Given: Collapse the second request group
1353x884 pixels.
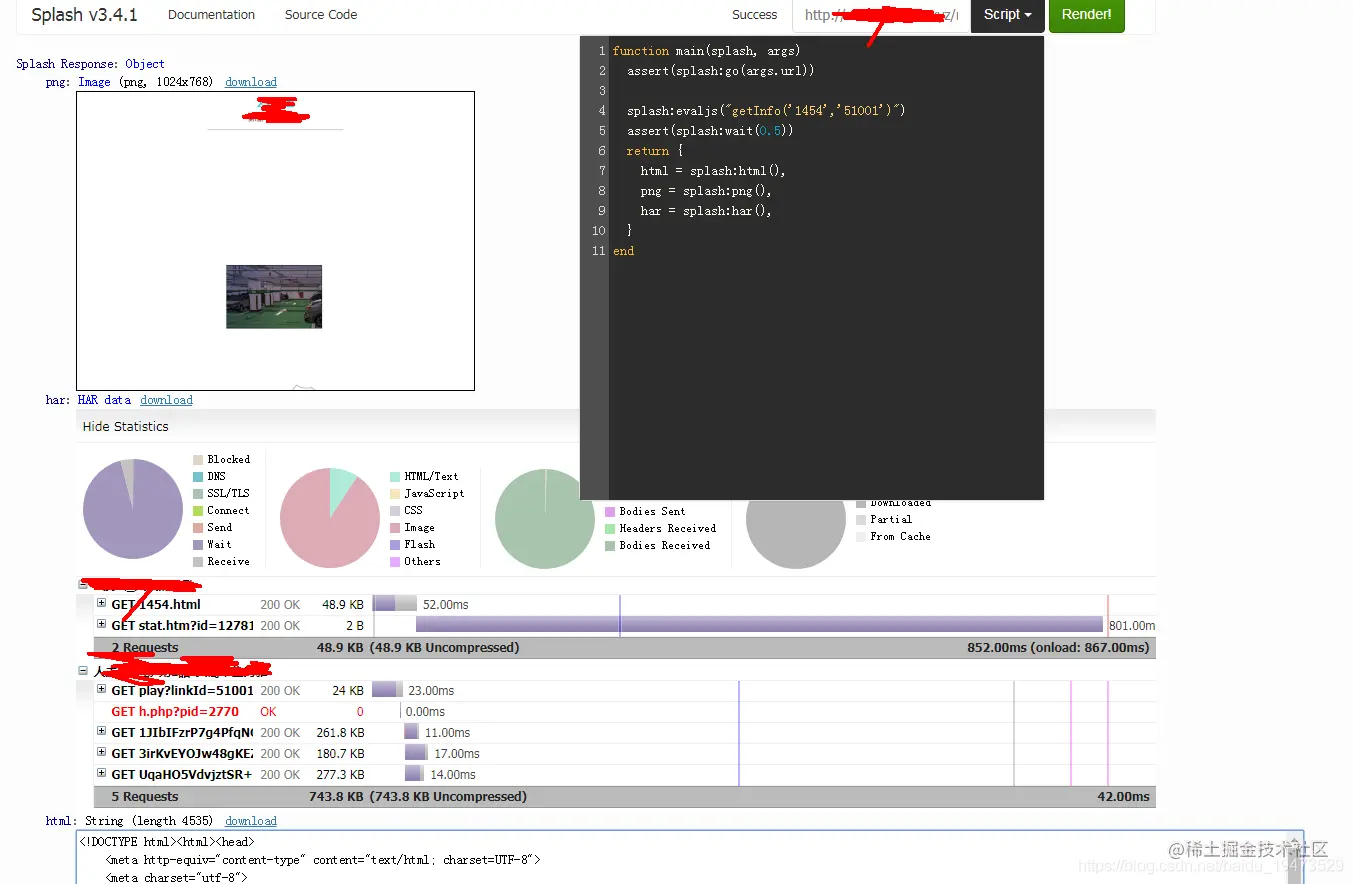Looking at the screenshot, I should (85, 670).
